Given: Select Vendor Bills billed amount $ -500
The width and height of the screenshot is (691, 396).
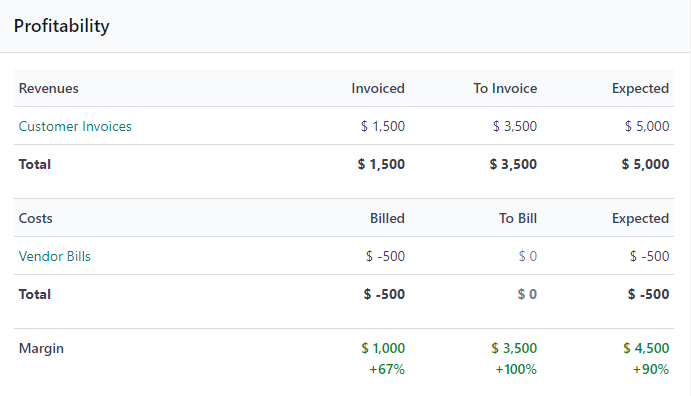Looking at the screenshot, I should click(x=385, y=256).
